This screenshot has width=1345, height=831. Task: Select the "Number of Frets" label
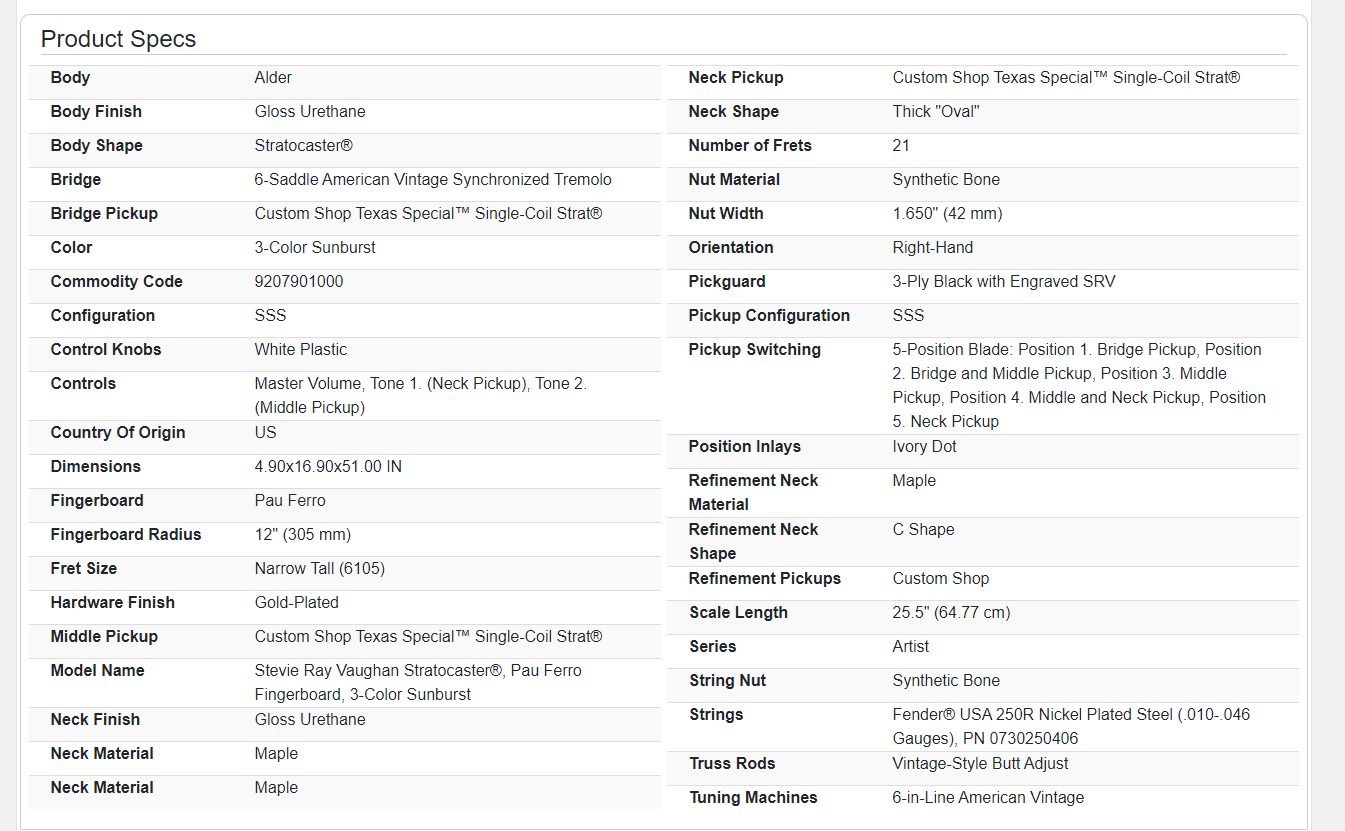[x=750, y=146]
